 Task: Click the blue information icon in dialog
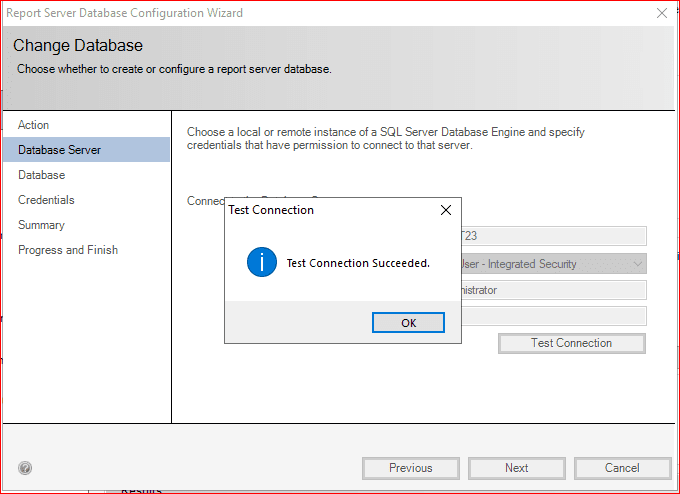tap(261, 263)
